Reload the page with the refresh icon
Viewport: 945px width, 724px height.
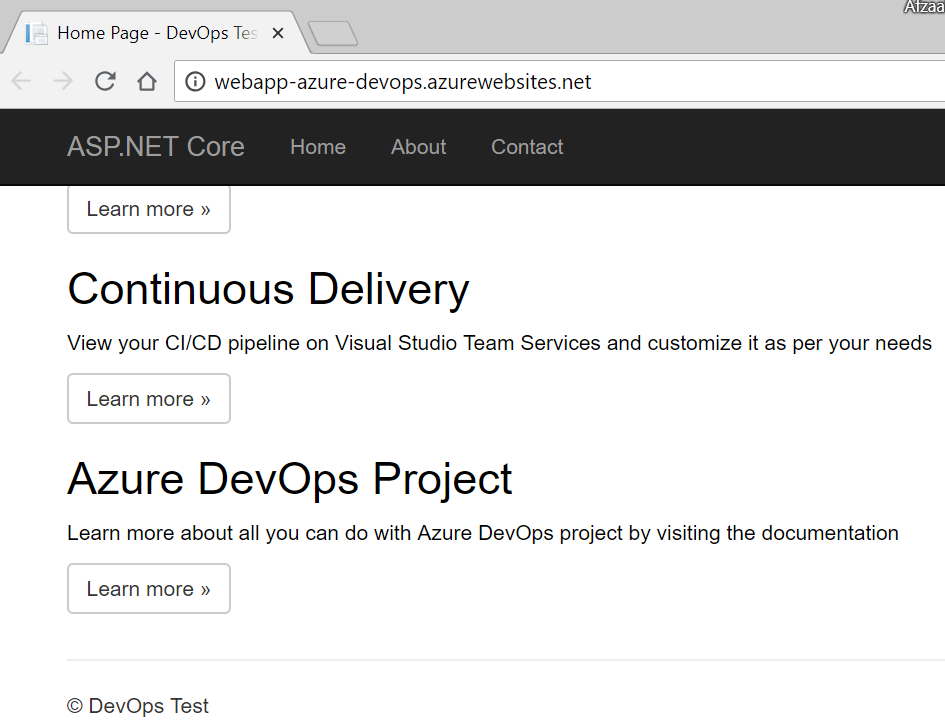click(x=105, y=81)
